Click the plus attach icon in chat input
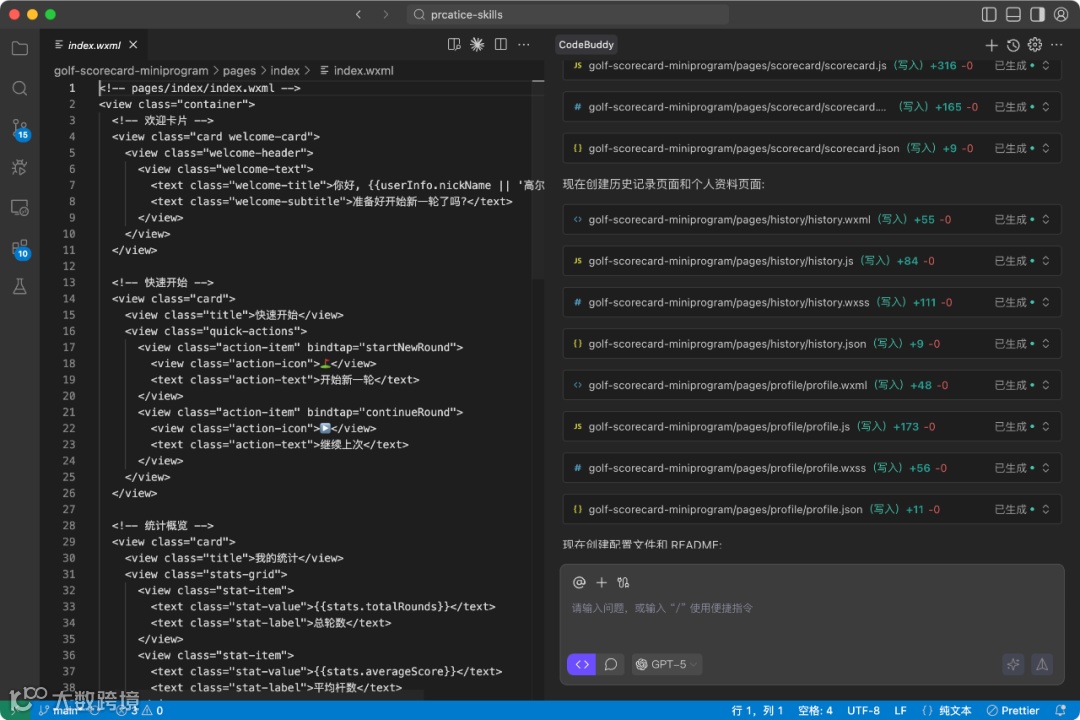This screenshot has width=1080, height=720. click(601, 583)
